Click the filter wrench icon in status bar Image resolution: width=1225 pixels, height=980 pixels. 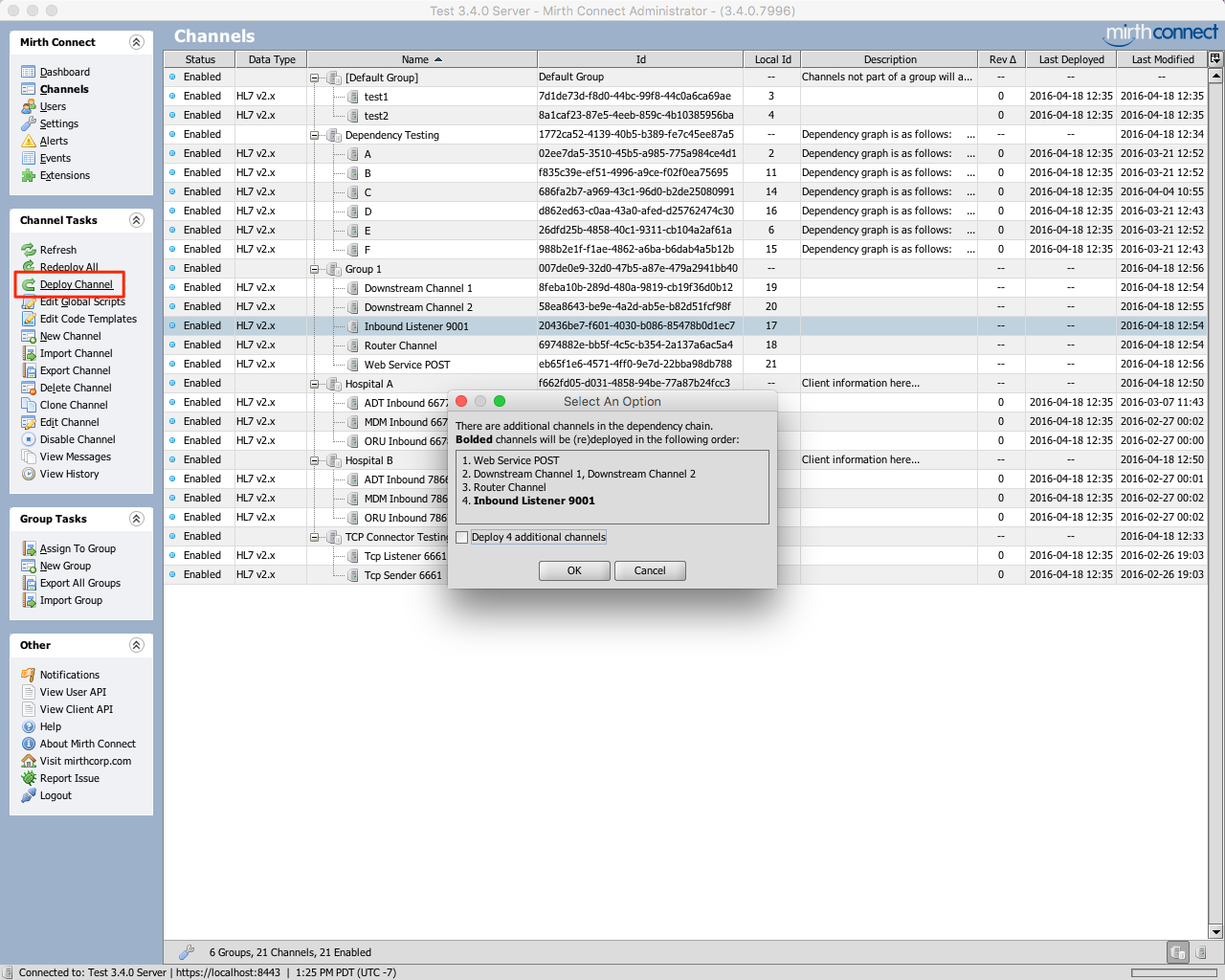(x=187, y=952)
